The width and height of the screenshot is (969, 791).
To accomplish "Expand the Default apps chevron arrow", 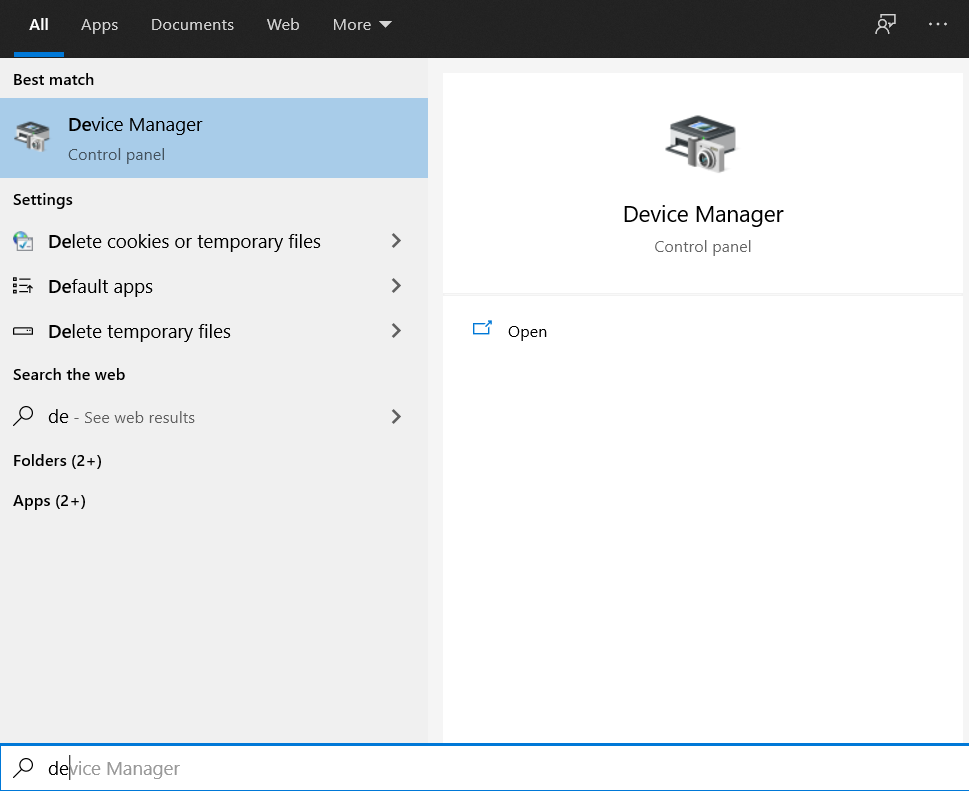I will [x=396, y=286].
